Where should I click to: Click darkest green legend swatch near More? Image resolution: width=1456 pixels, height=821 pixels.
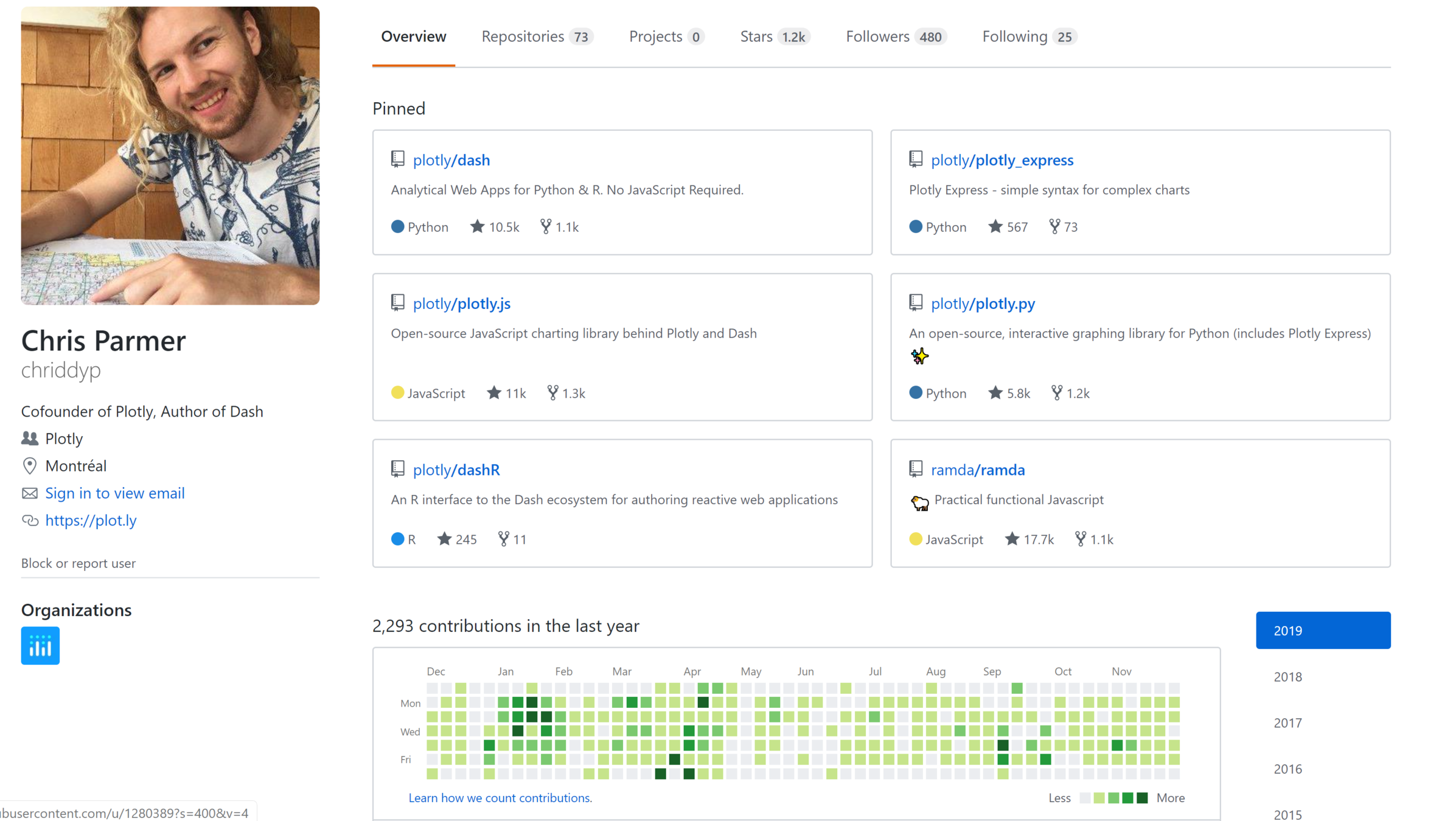tap(1142, 798)
